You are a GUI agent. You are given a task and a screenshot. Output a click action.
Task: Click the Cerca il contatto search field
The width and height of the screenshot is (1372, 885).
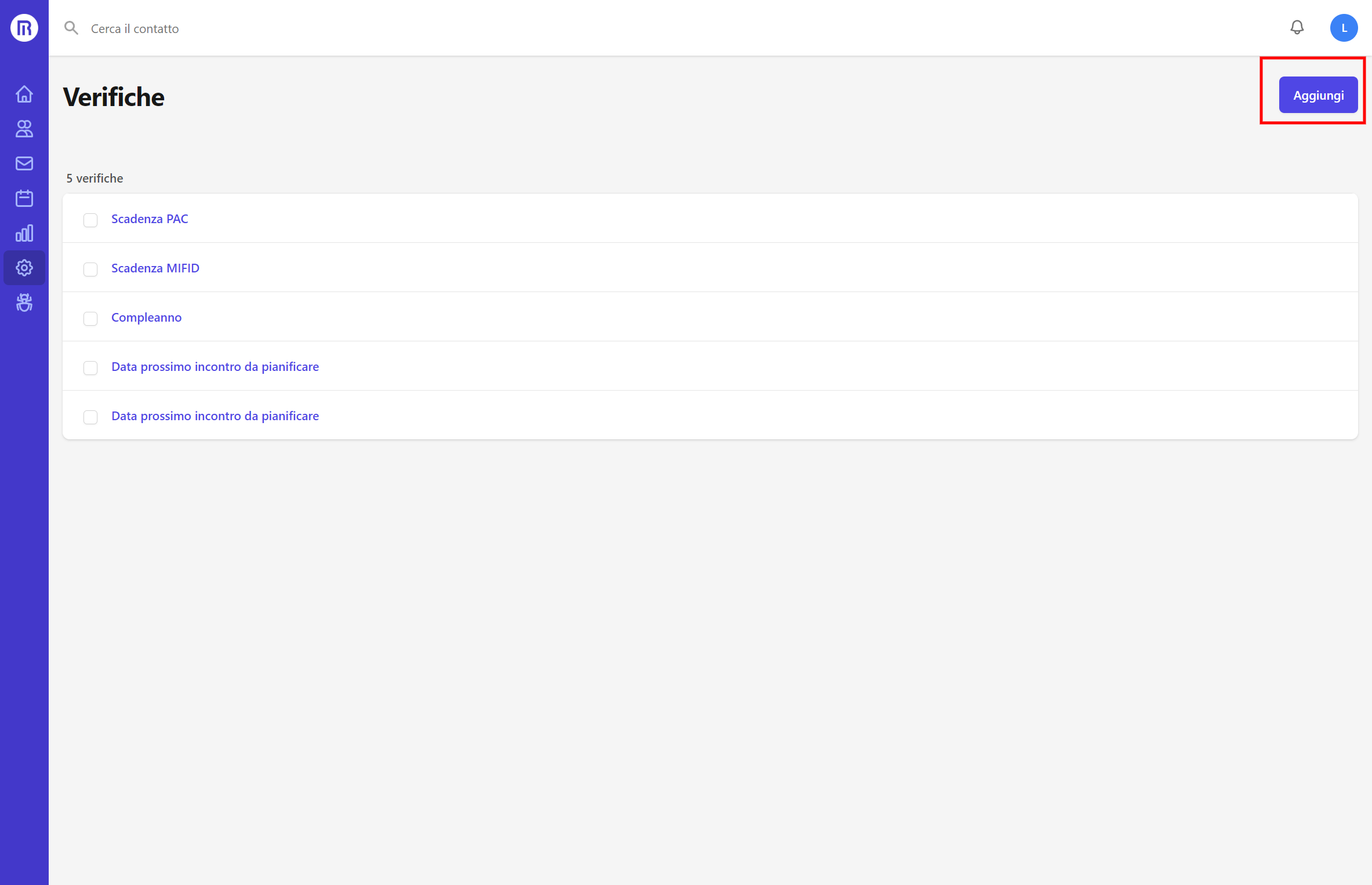[x=135, y=28]
